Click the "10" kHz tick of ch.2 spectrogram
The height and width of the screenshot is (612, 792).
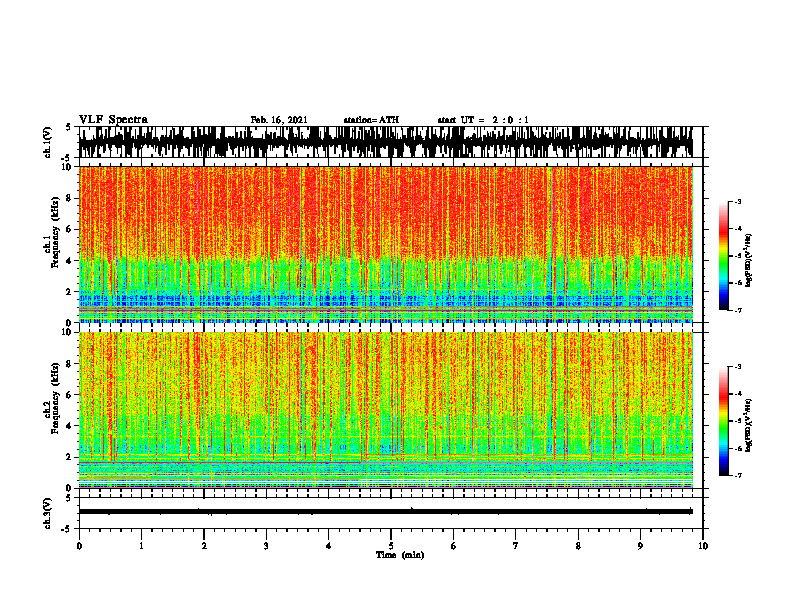point(68,332)
